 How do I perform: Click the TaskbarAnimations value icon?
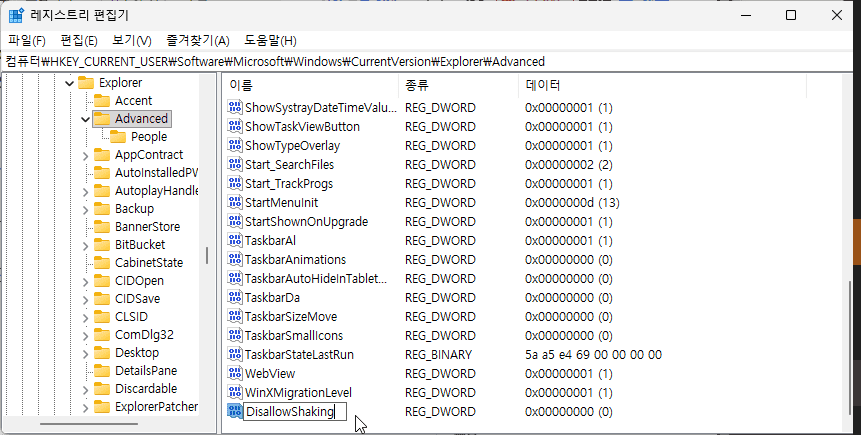(x=235, y=259)
